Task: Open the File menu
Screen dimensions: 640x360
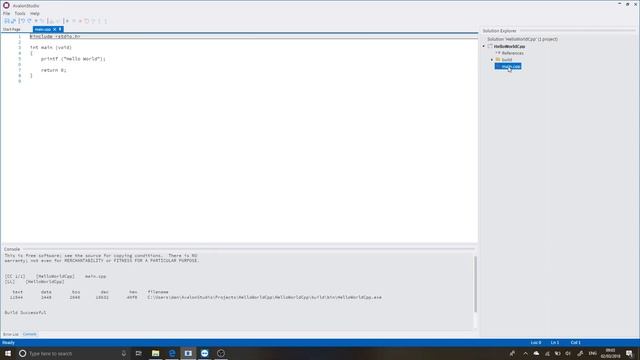Action: tap(7, 13)
